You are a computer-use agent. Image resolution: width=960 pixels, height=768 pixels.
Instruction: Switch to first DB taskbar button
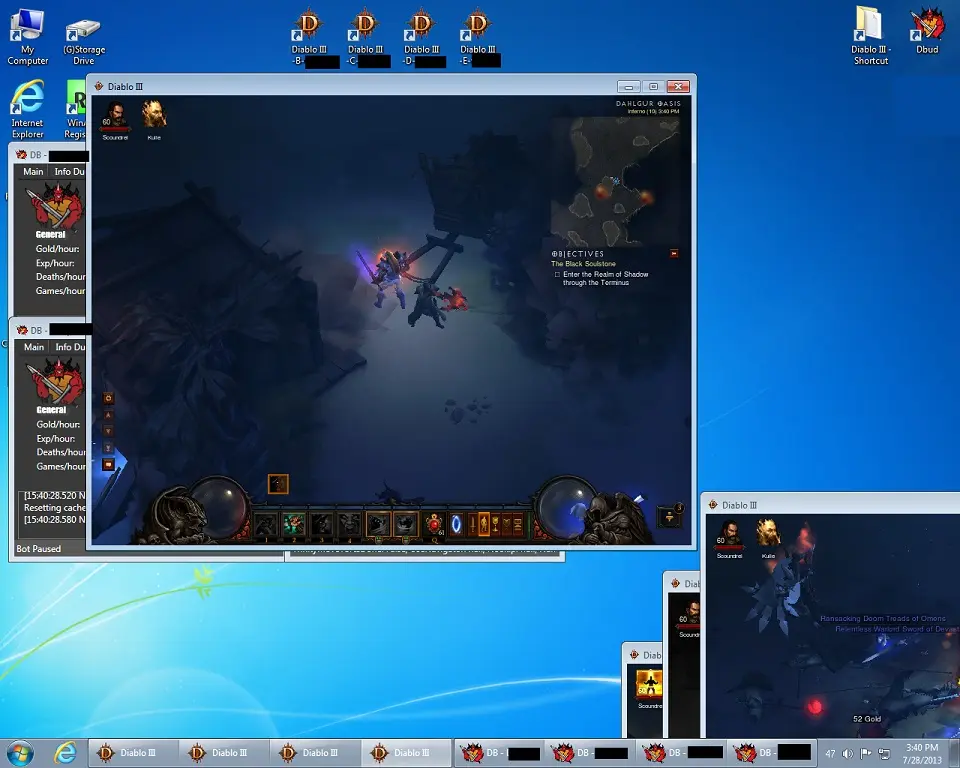499,753
